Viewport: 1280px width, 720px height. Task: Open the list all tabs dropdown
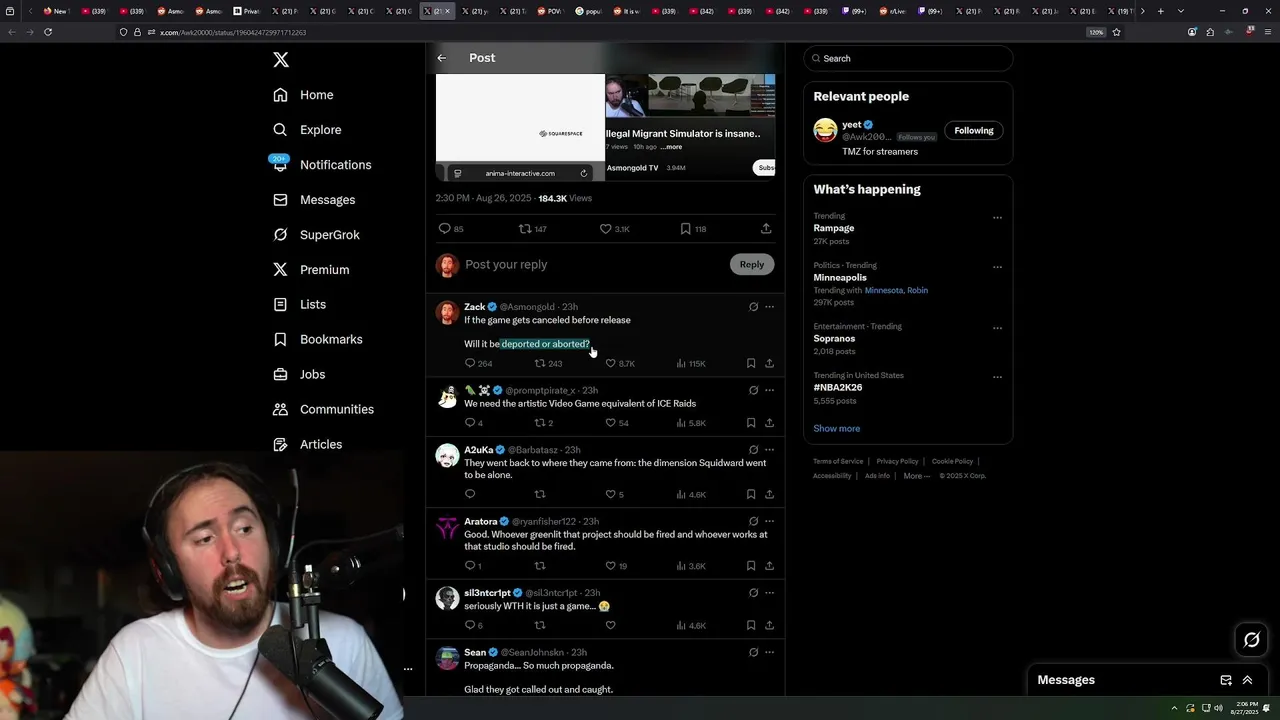tap(1181, 11)
